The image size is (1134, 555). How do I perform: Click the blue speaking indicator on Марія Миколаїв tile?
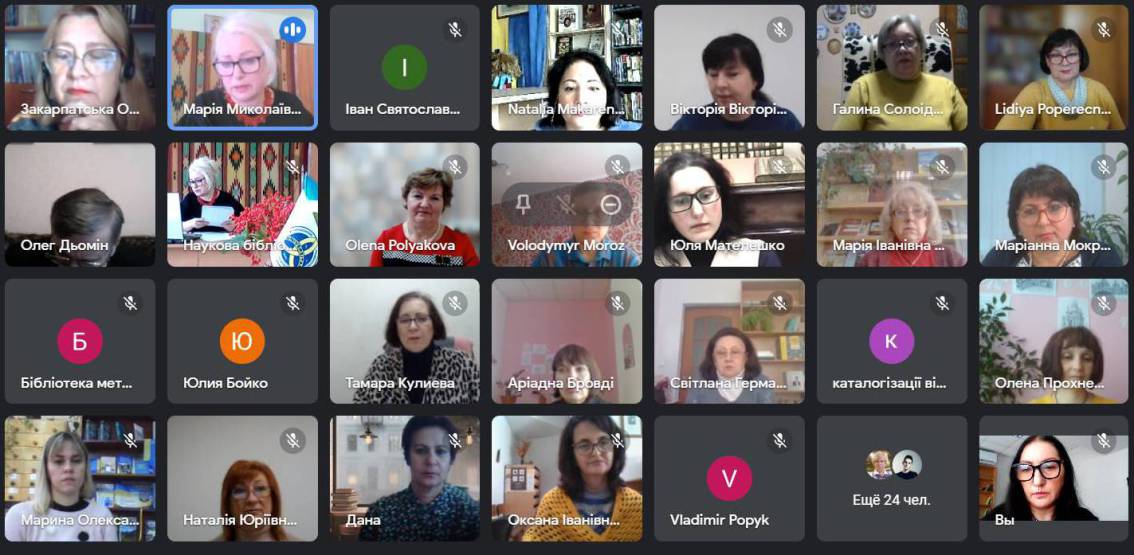tap(293, 30)
